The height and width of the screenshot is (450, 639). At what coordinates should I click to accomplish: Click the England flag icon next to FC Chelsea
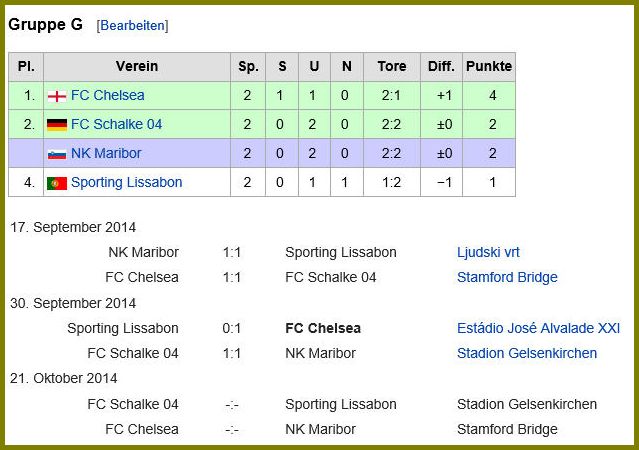point(57,96)
